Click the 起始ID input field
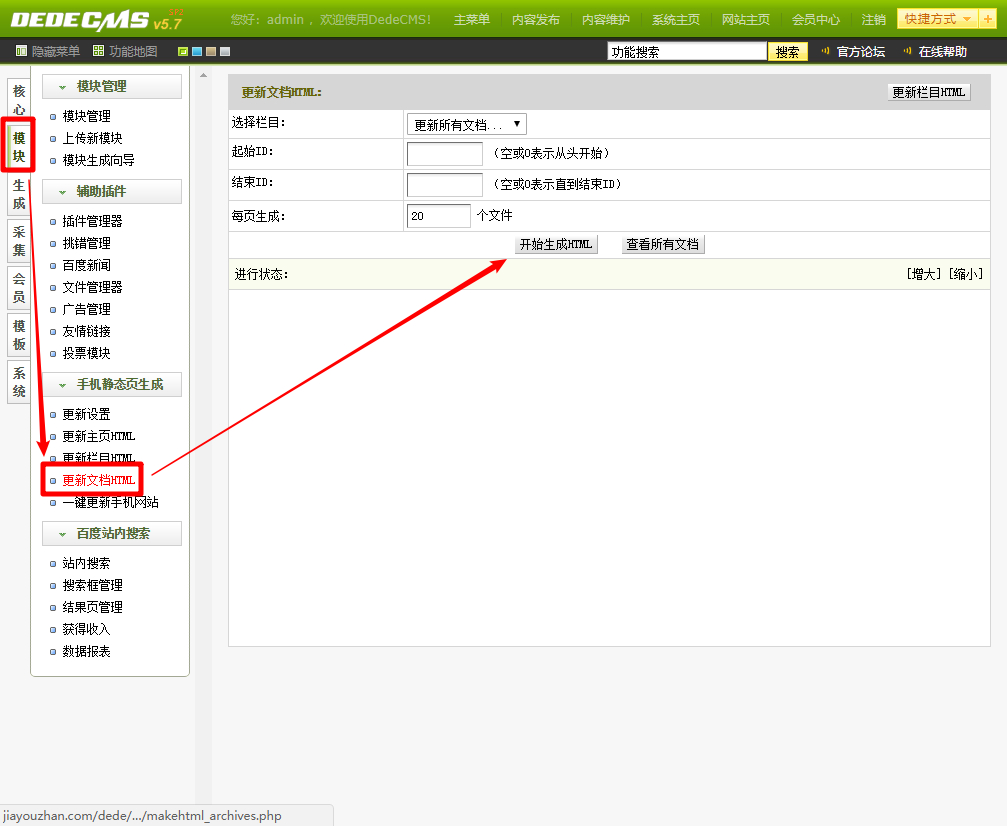Screen dimensions: 1007x826 444,154
